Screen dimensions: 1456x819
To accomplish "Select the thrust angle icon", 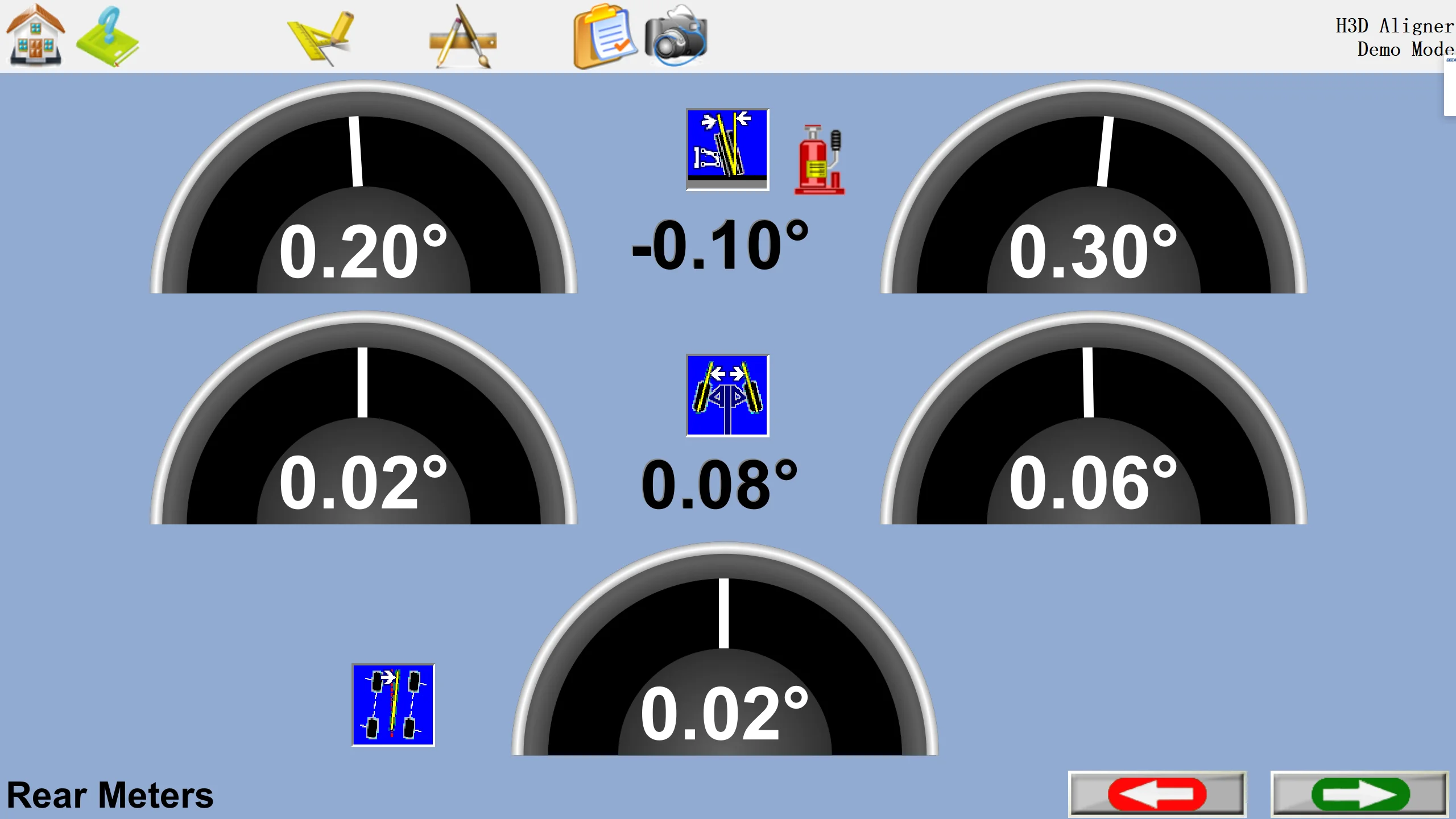I will tap(393, 705).
